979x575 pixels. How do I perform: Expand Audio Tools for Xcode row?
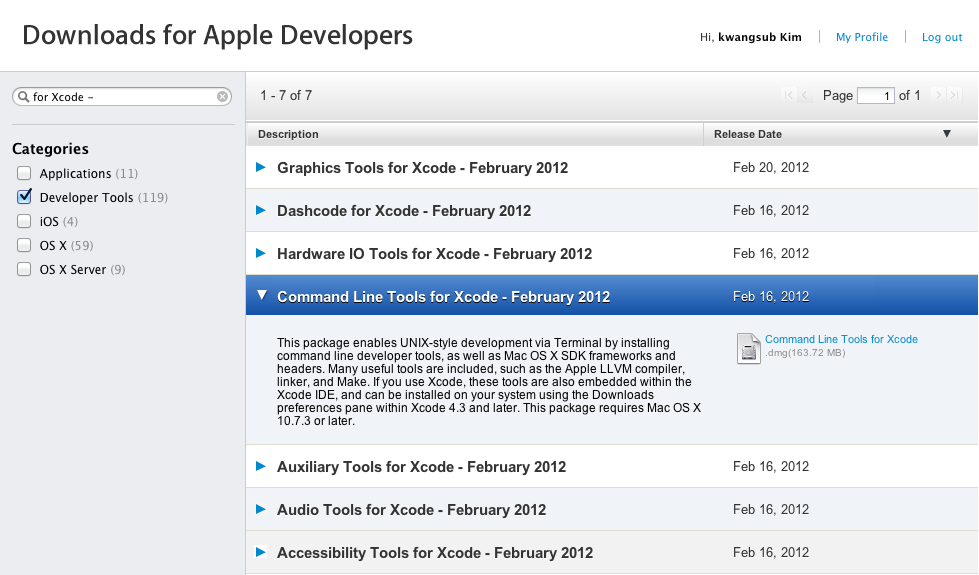(261, 509)
